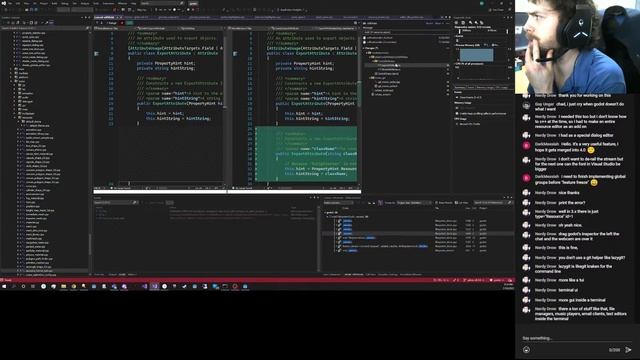Open the Extensions menu
640x360 pixels.
109,3
